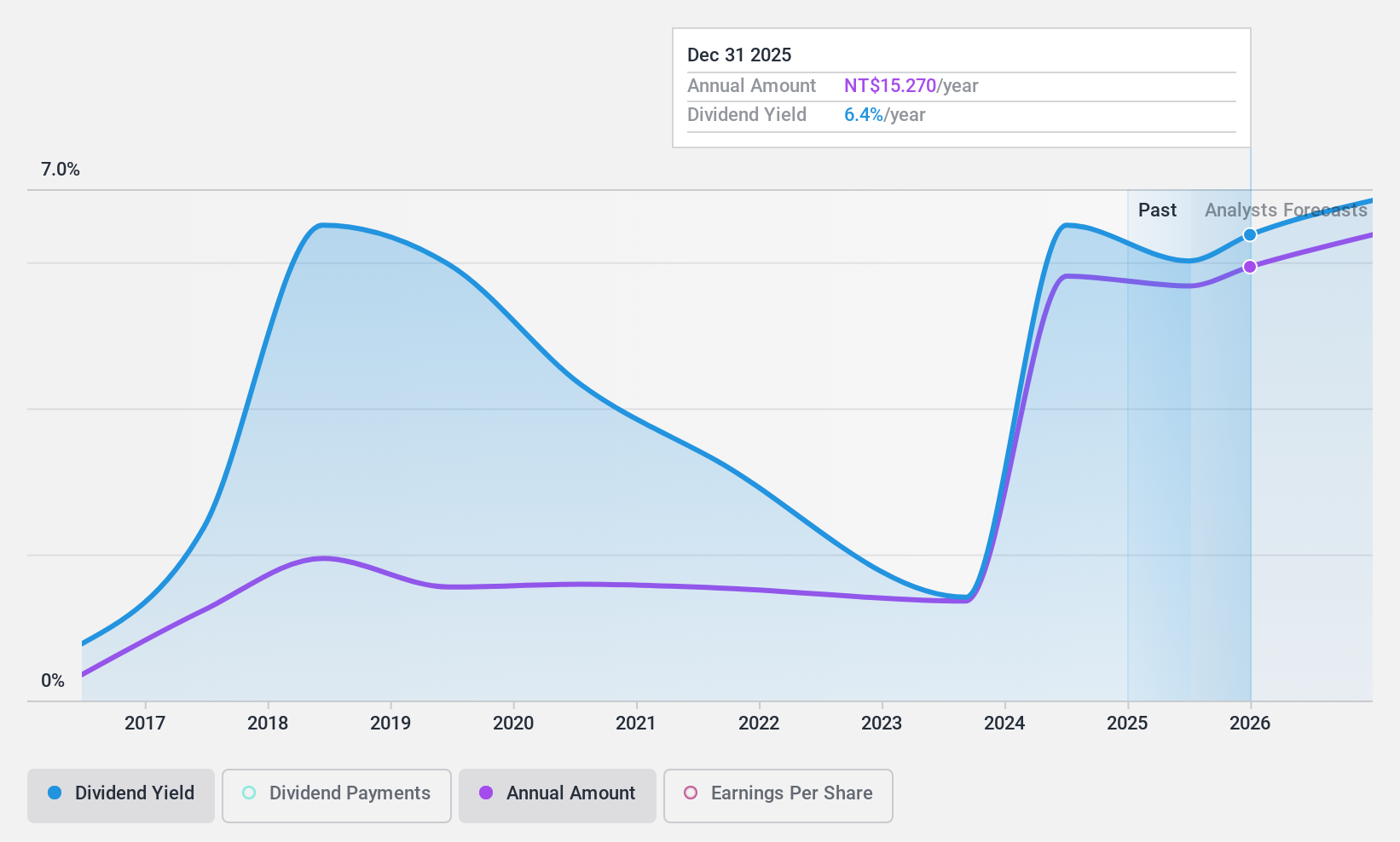1400x842 pixels.
Task: Click the 6.4%/year yield value in tooltip
Action: [x=885, y=115]
